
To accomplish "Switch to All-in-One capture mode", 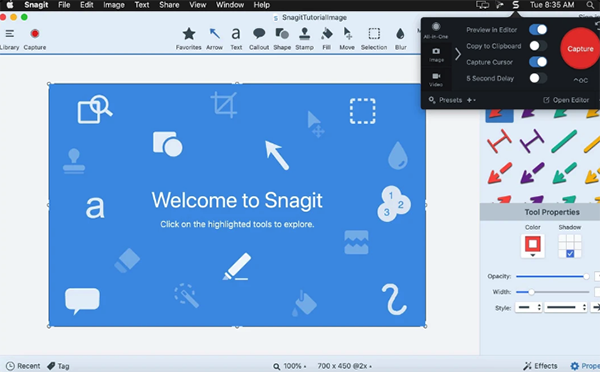I will click(x=436, y=30).
